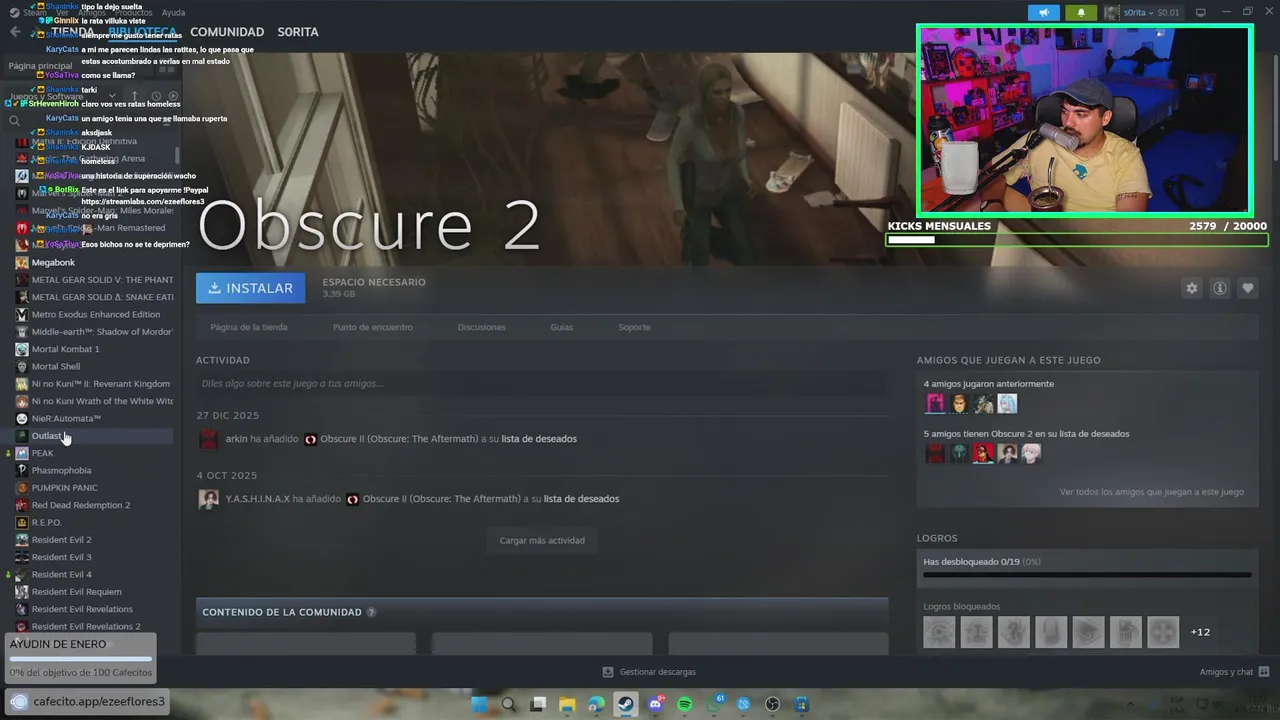Viewport: 1280px width, 720px height.
Task: Show the +12 remaining achievements
Action: click(x=1200, y=632)
